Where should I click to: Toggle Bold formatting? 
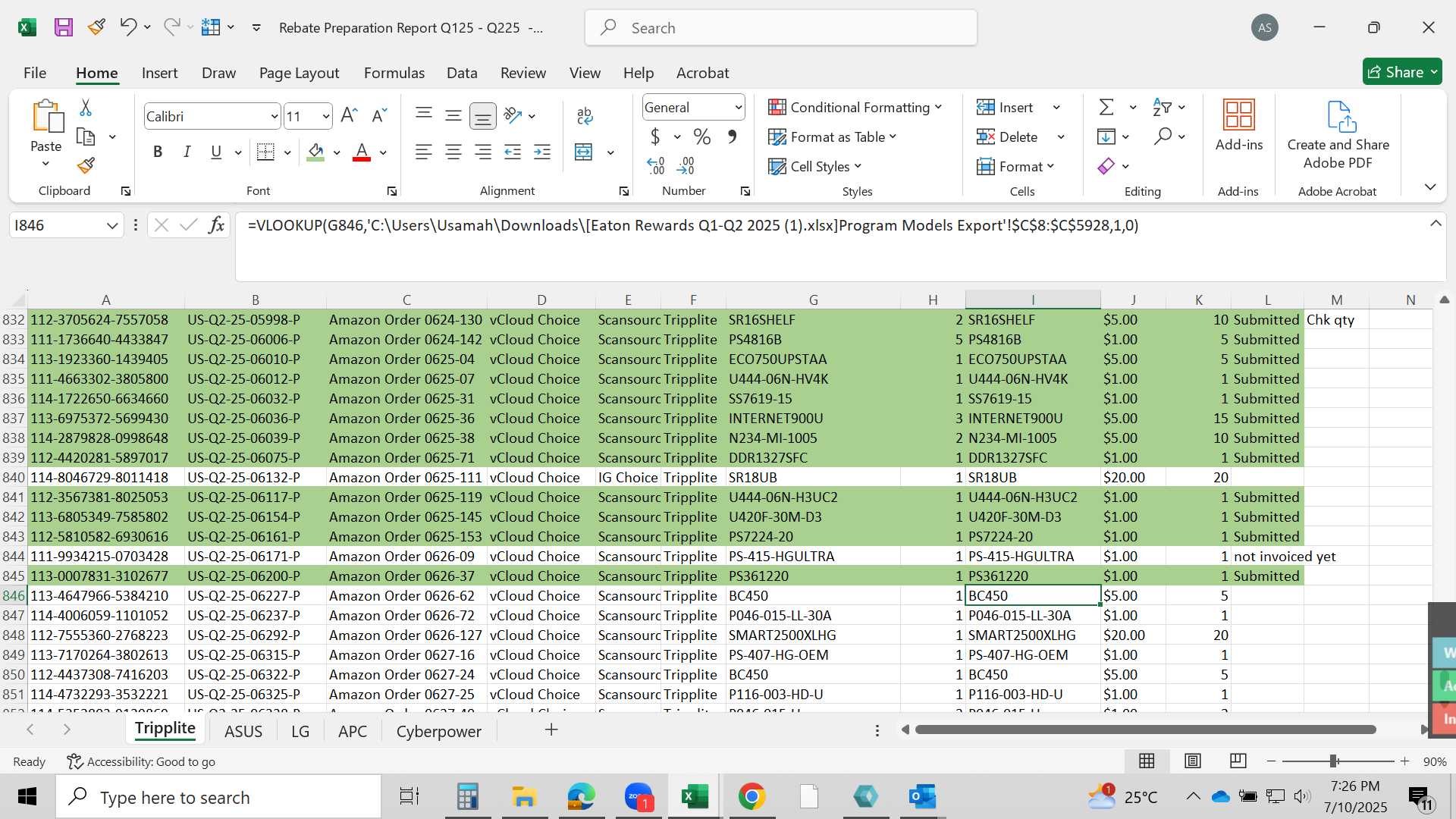[158, 152]
